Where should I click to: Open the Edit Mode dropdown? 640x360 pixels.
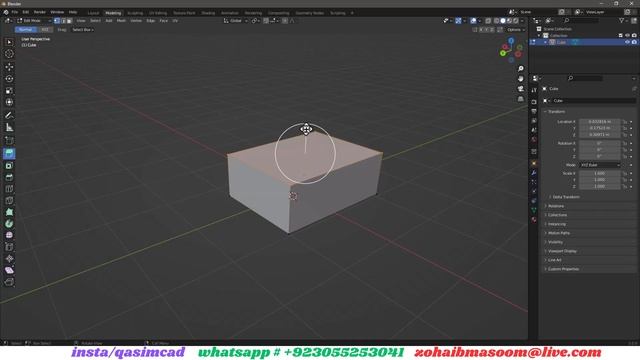tap(34, 20)
